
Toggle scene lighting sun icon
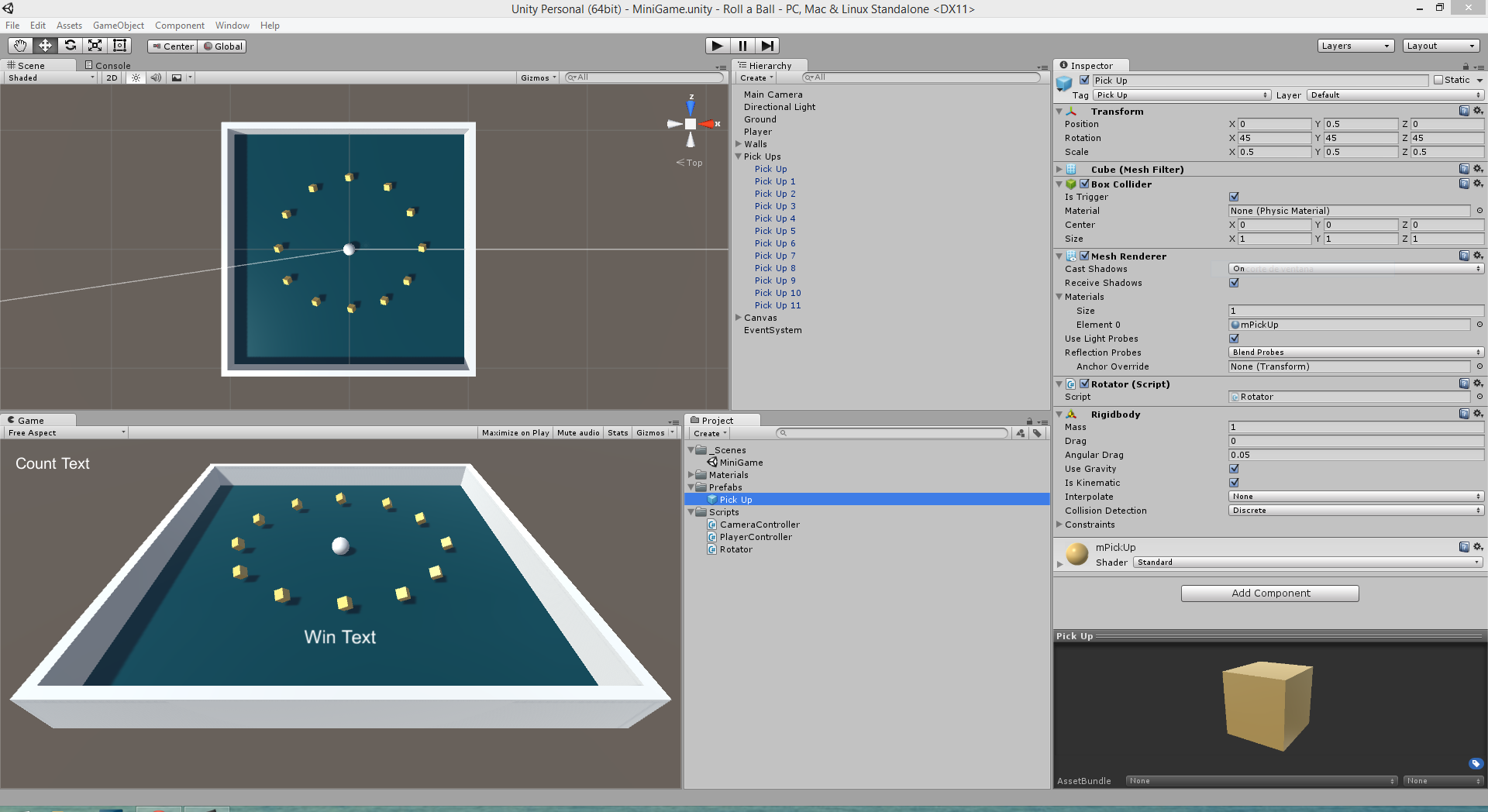(136, 77)
